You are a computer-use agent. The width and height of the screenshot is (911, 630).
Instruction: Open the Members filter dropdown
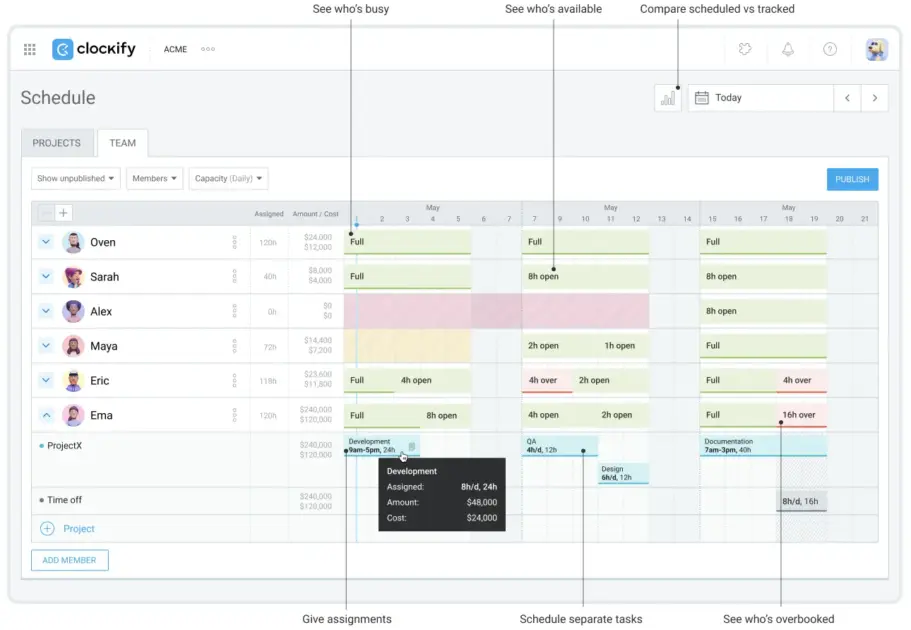click(x=155, y=178)
